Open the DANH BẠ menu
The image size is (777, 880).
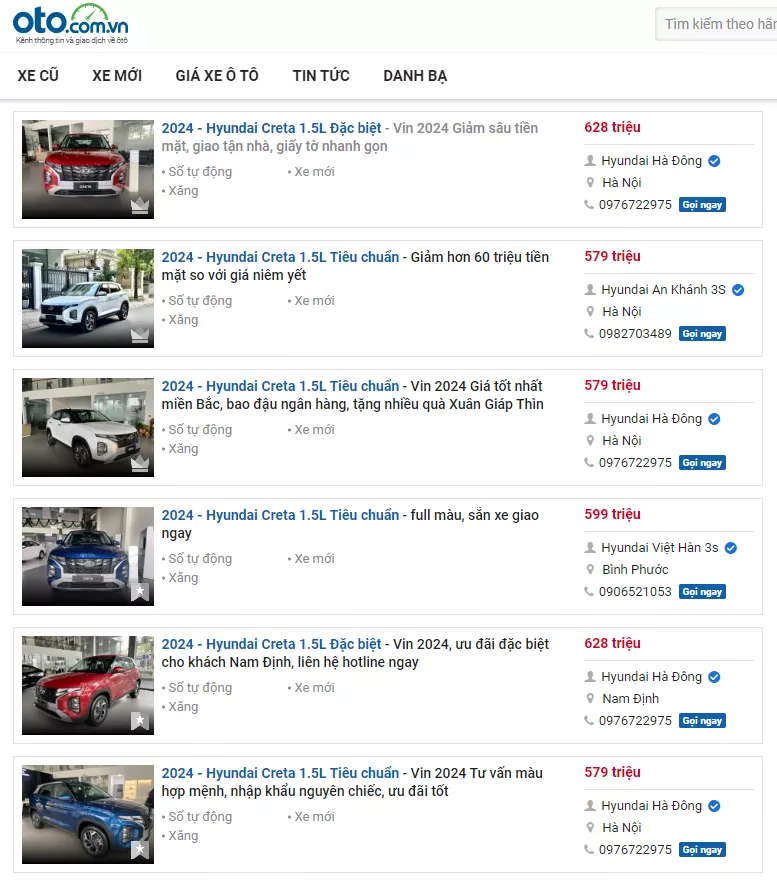(x=415, y=76)
